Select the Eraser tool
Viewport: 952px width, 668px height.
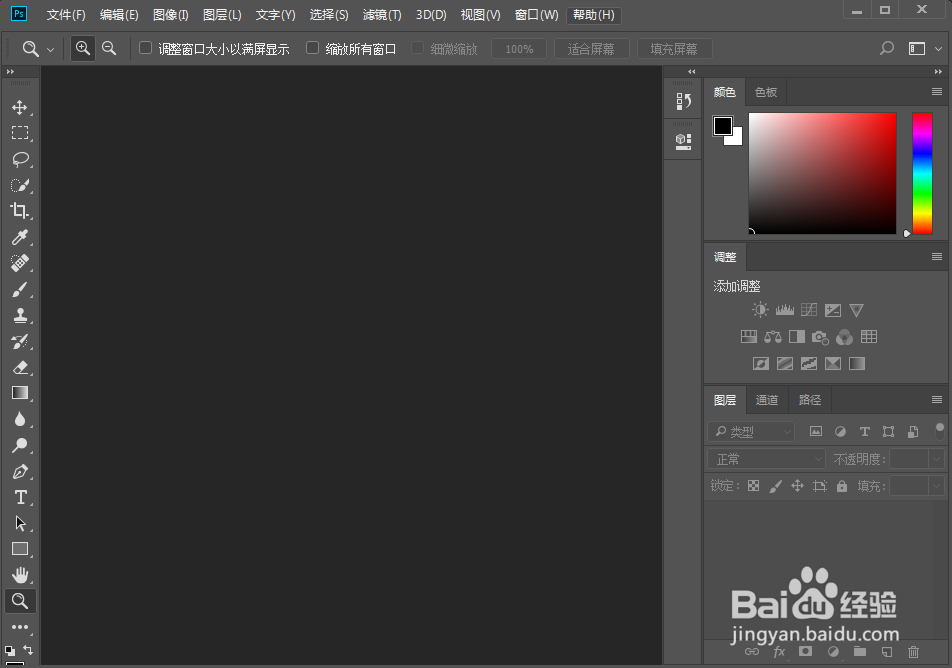pyautogui.click(x=20, y=367)
